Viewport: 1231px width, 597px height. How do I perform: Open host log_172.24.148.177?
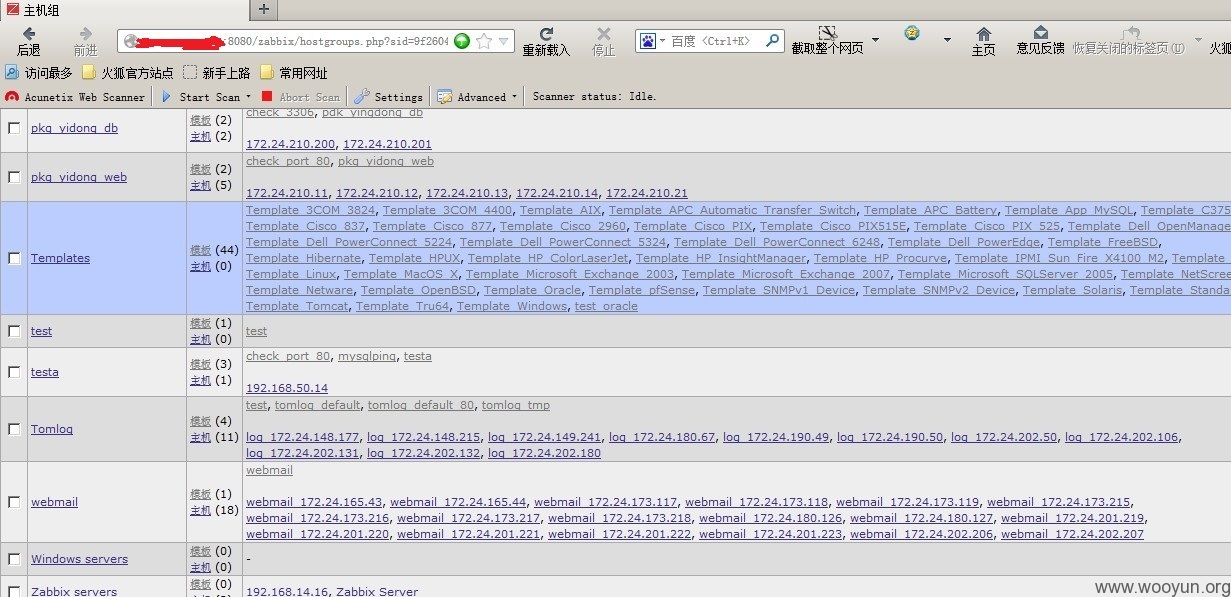(x=303, y=437)
